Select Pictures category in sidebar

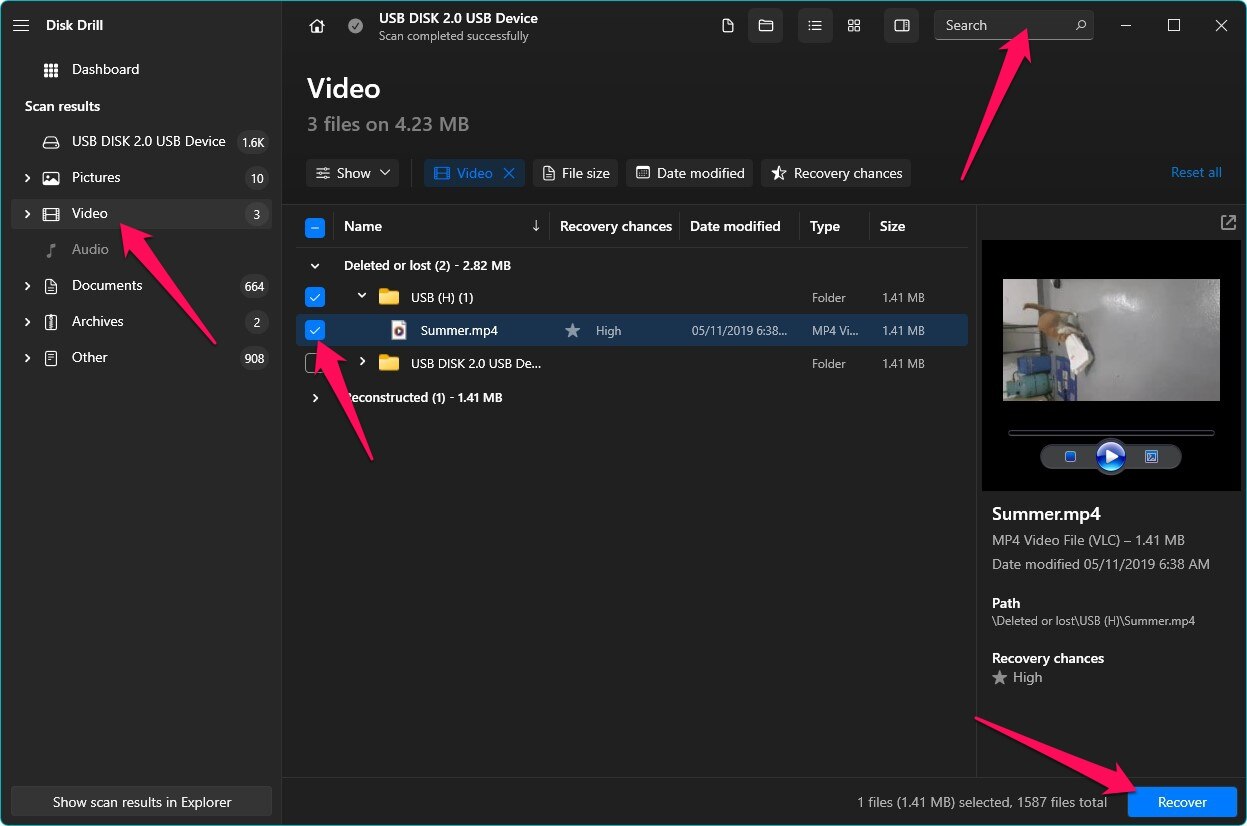(x=141, y=178)
